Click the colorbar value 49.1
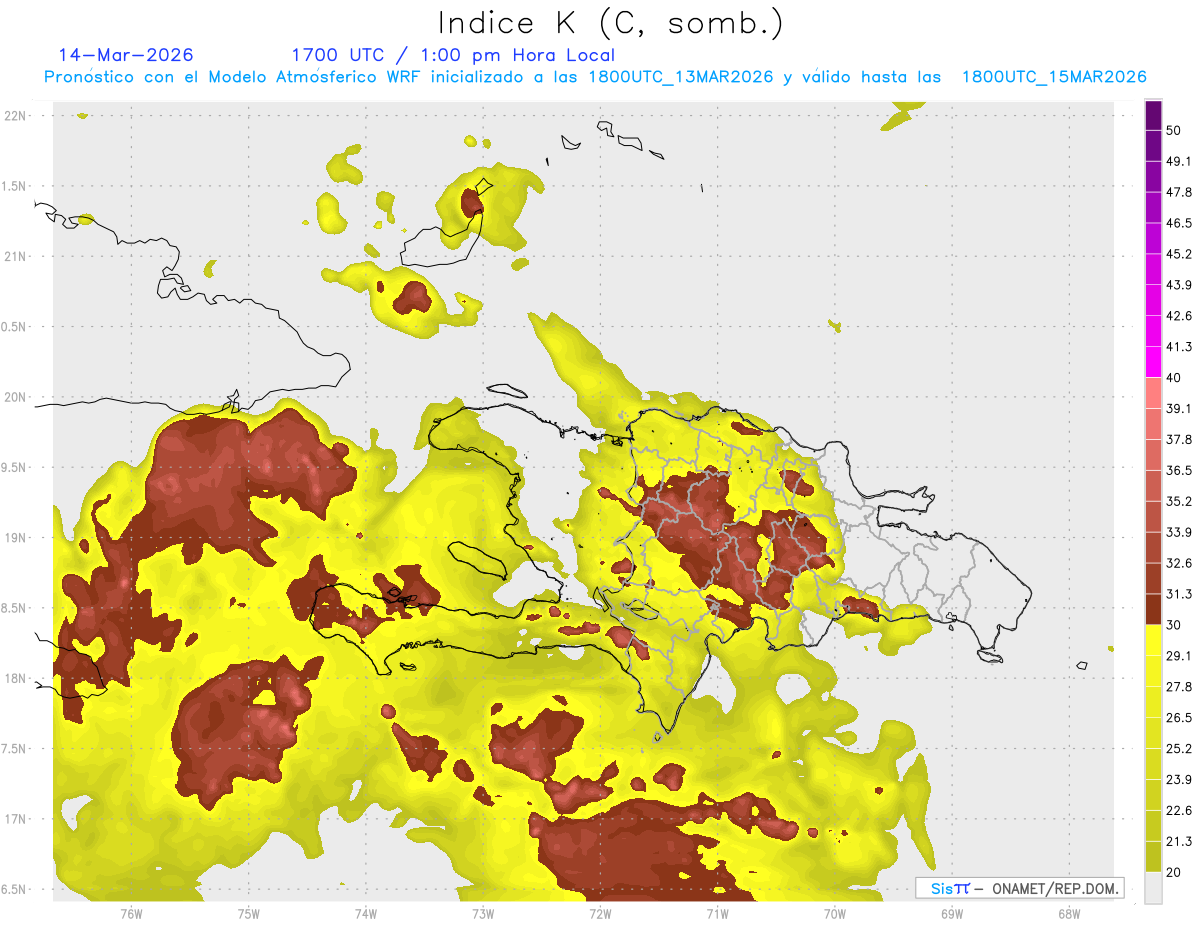 click(x=1179, y=161)
